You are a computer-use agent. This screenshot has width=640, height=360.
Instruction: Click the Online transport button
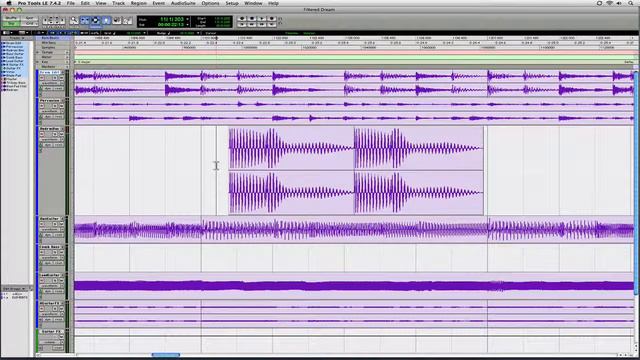point(242,18)
